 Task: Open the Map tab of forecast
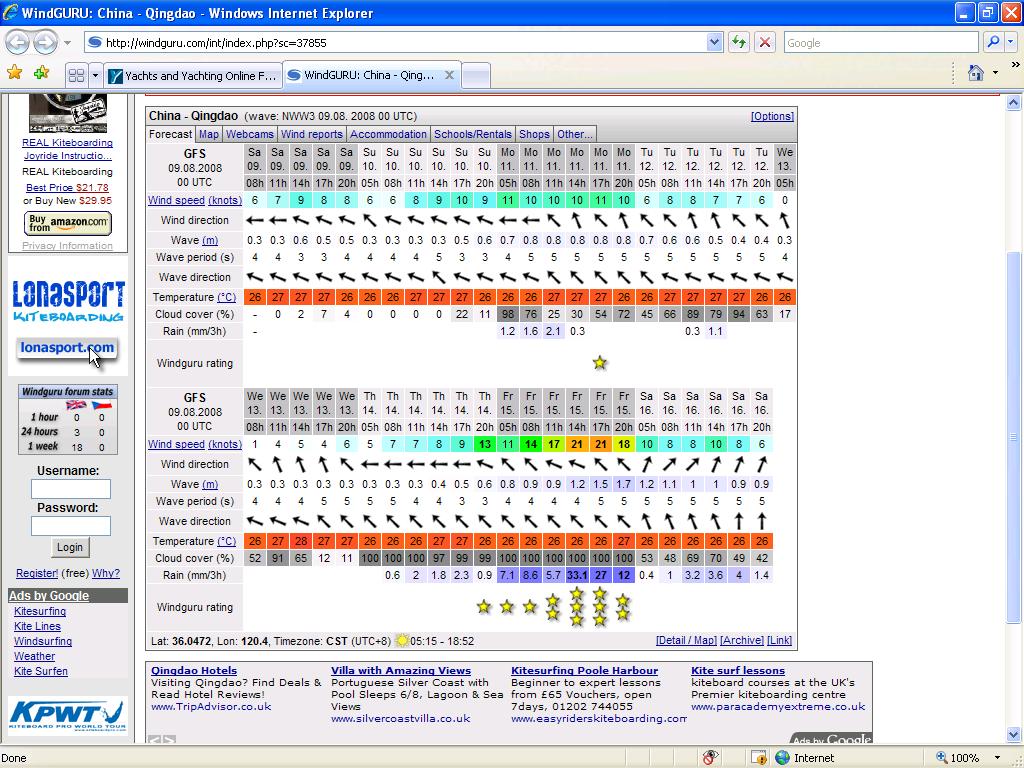pos(208,134)
